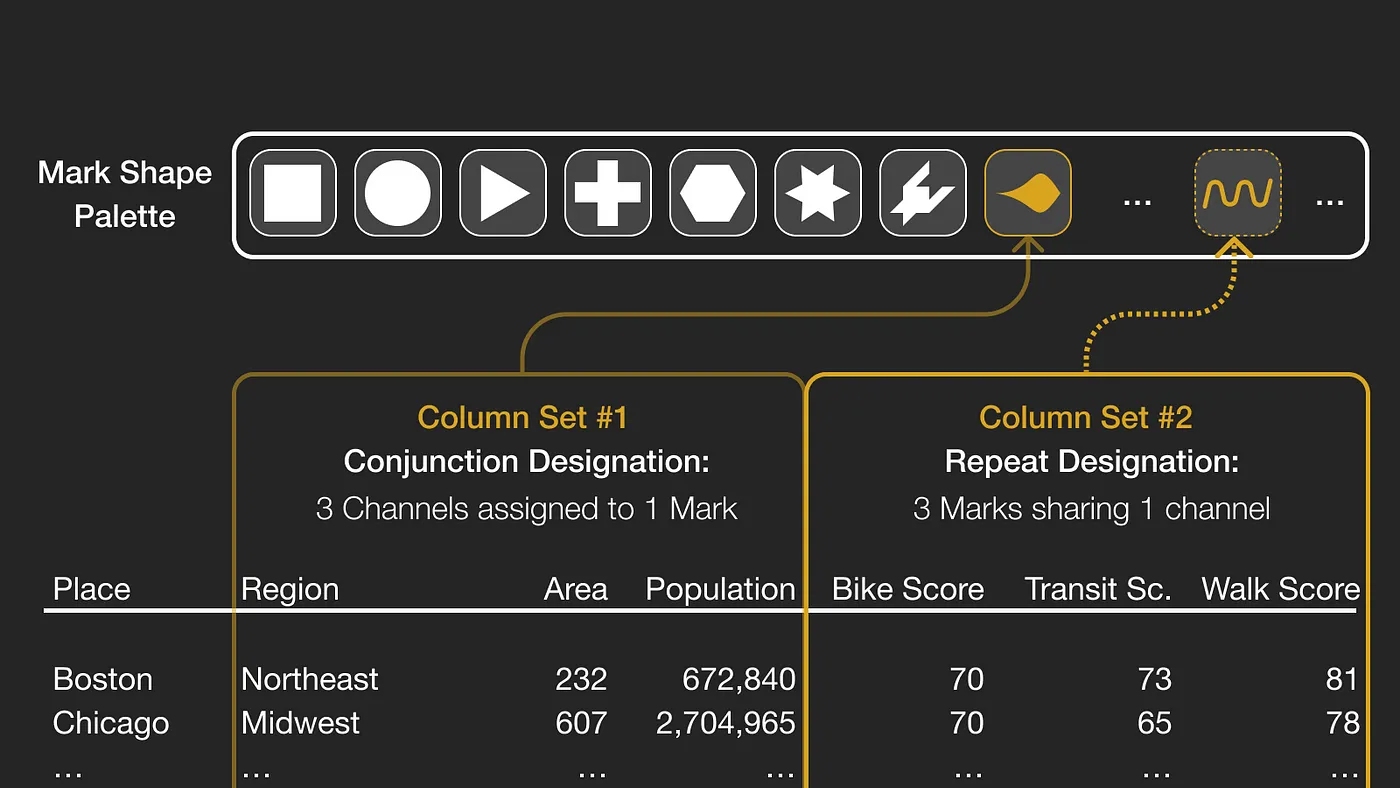Screen dimensions: 1400x788
Task: Click the yellow teardrop mark shape
Action: (1027, 193)
